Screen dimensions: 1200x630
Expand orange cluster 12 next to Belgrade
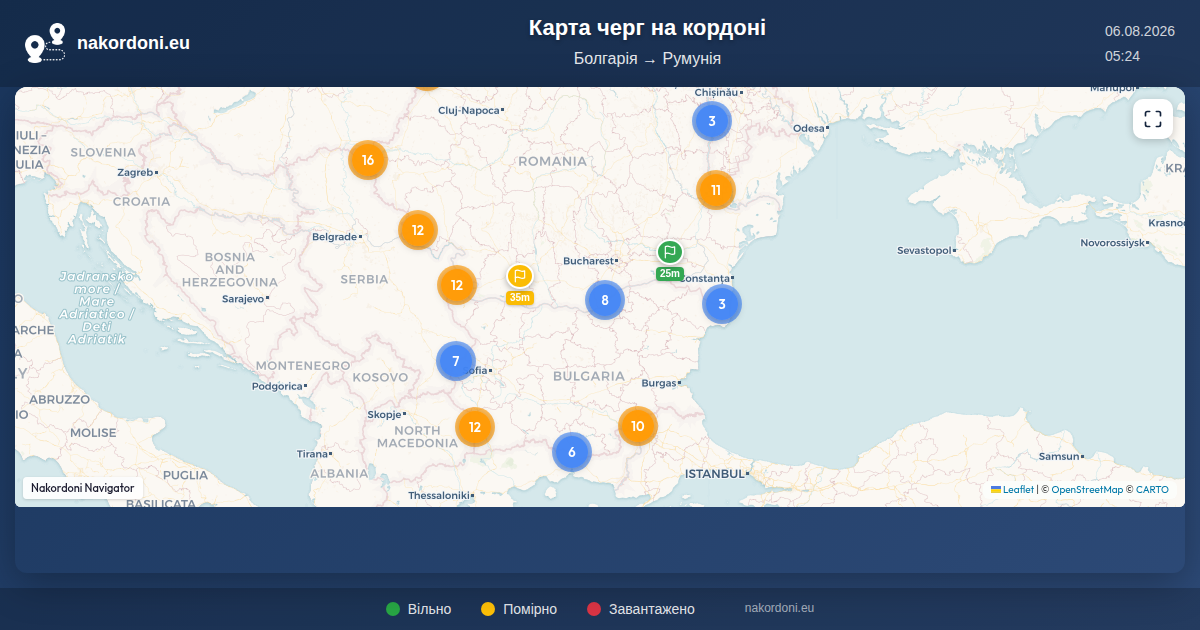(x=418, y=230)
